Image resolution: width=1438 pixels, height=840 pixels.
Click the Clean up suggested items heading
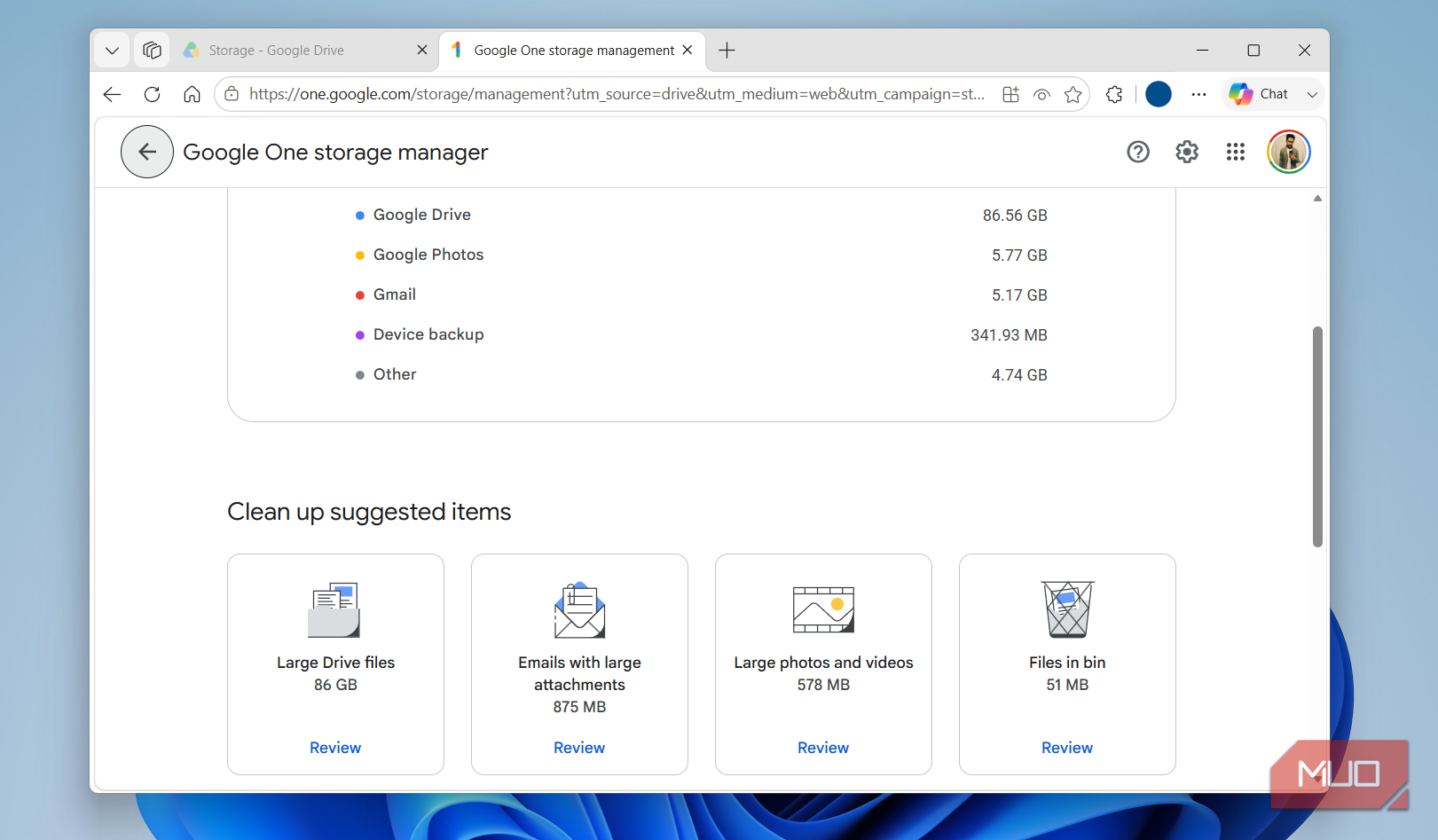(369, 512)
